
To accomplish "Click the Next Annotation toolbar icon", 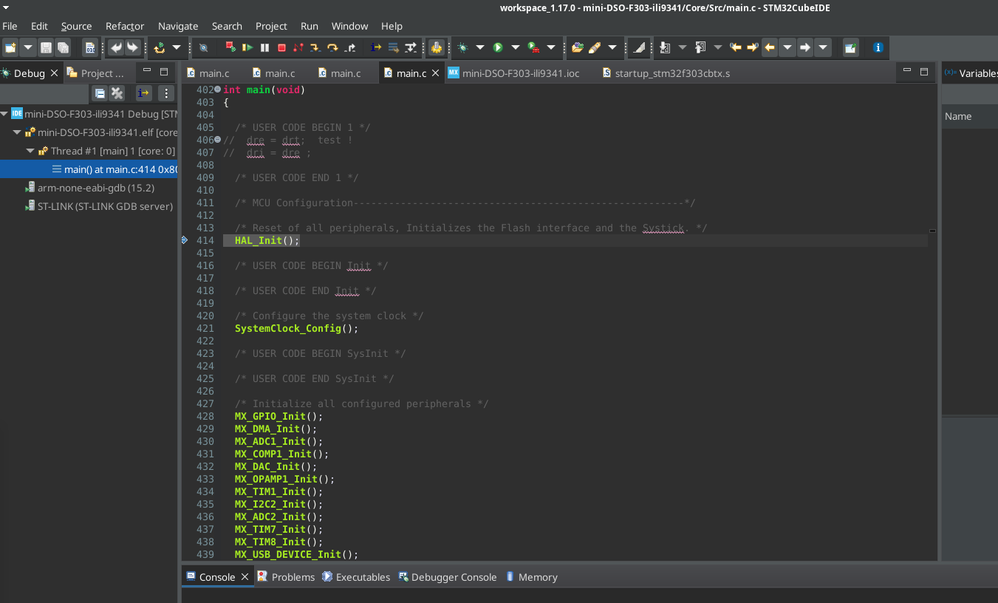I will tap(664, 48).
